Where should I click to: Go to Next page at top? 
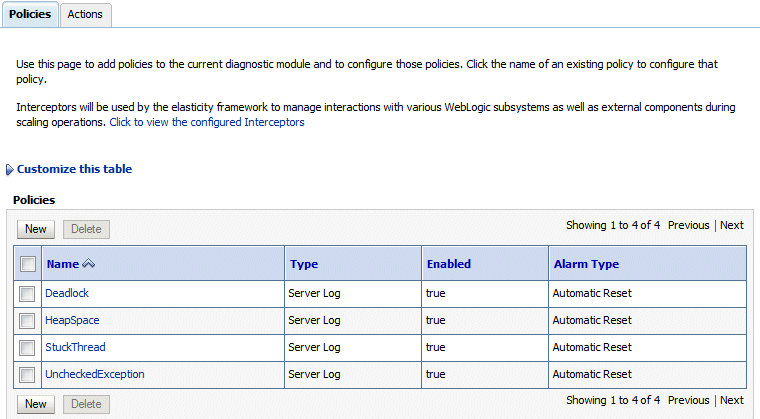732,225
